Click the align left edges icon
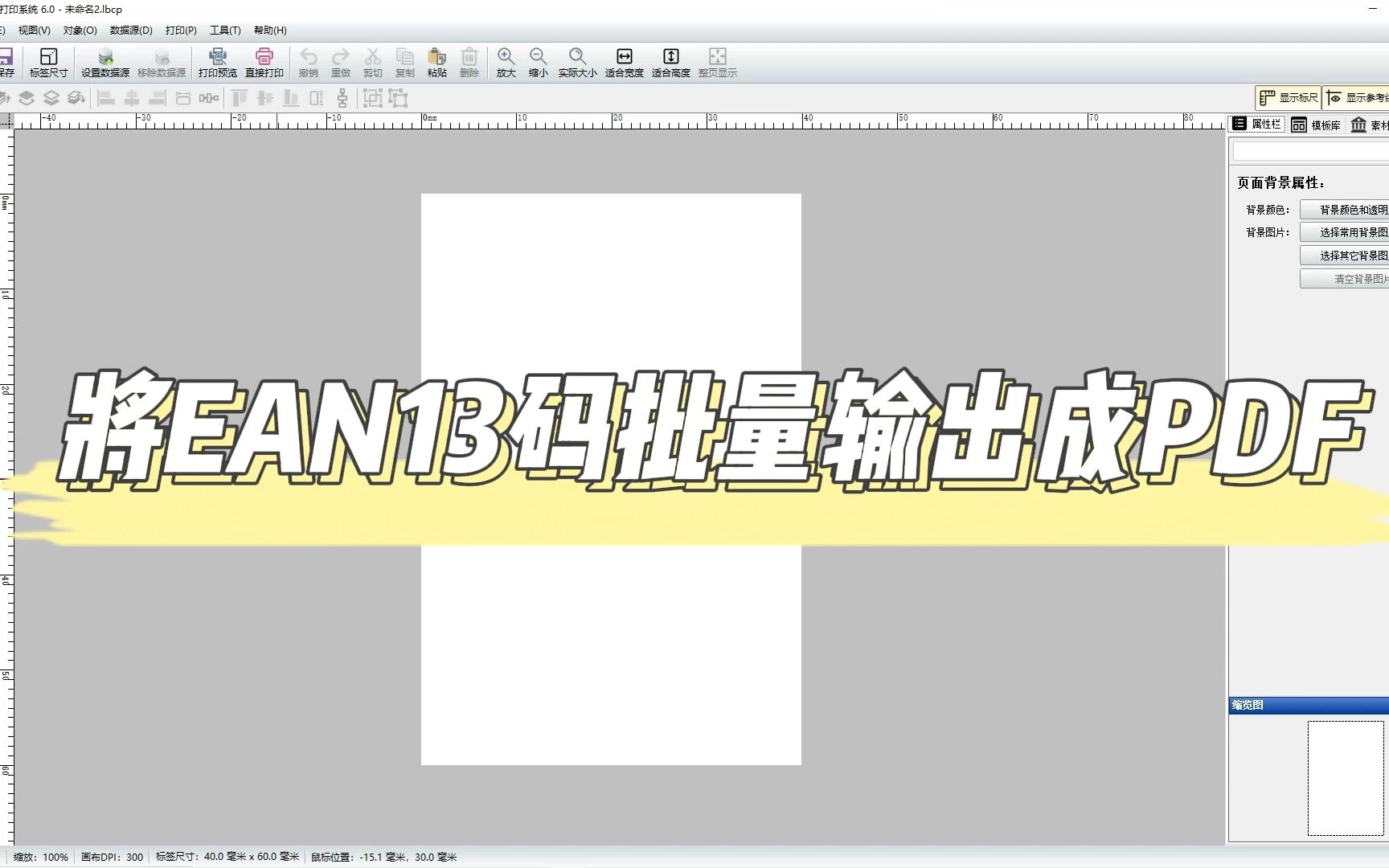 pos(106,98)
